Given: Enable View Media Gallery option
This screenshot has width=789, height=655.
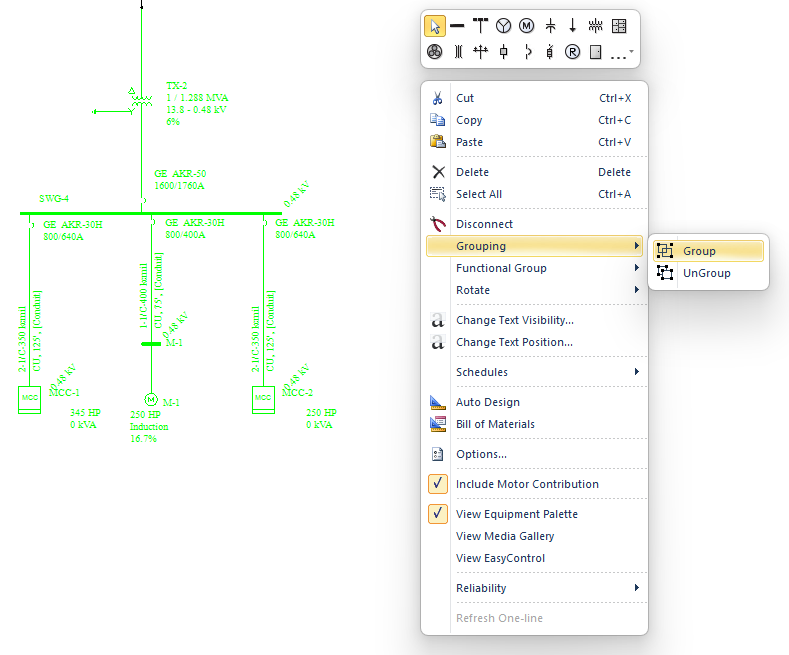Looking at the screenshot, I should [x=504, y=536].
